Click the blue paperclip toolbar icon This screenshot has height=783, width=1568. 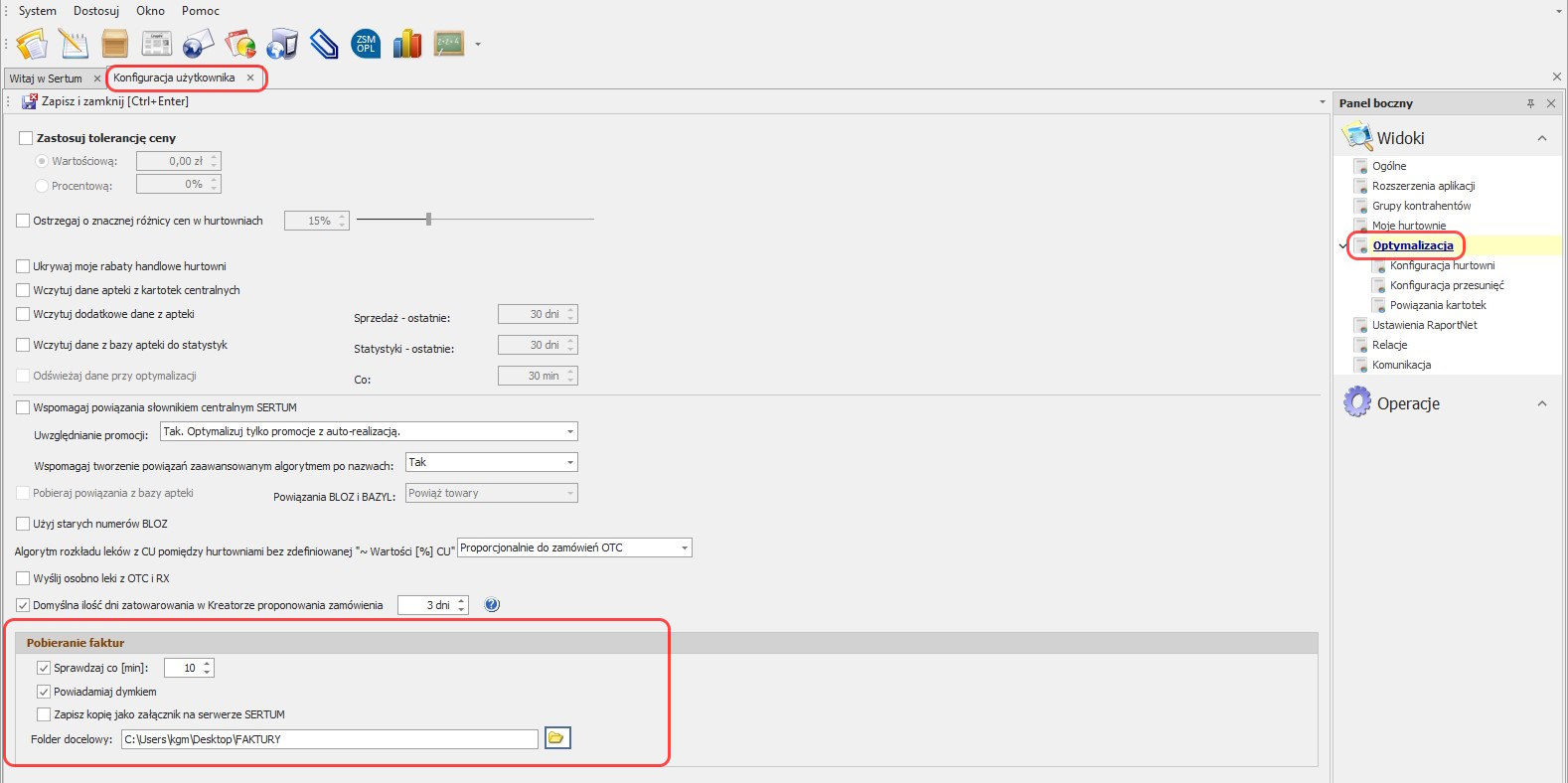pos(324,44)
